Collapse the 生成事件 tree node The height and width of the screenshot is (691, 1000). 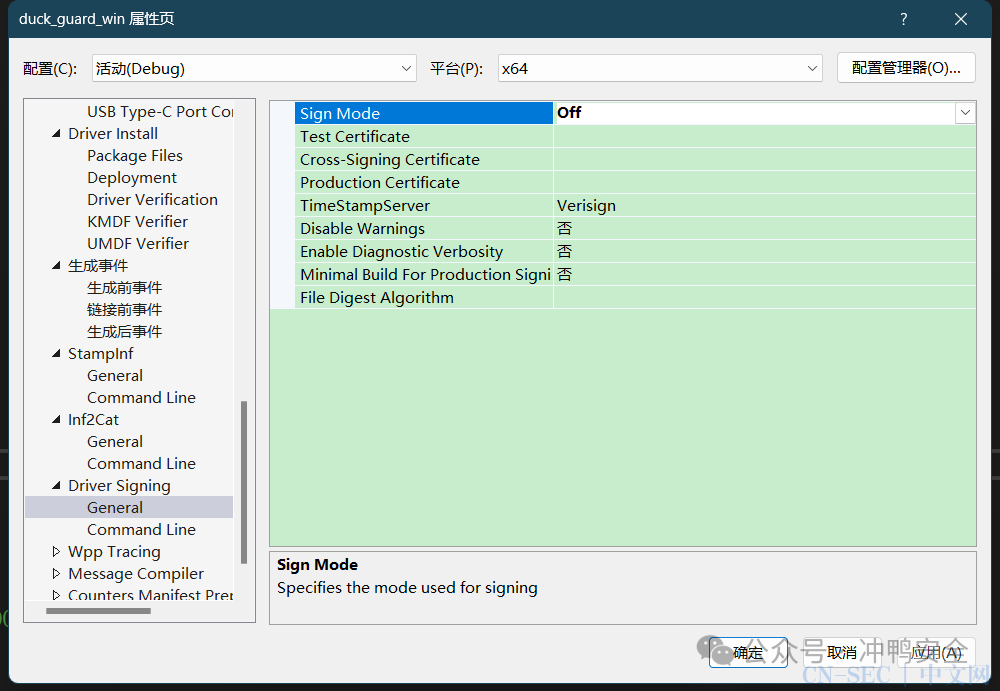56,265
